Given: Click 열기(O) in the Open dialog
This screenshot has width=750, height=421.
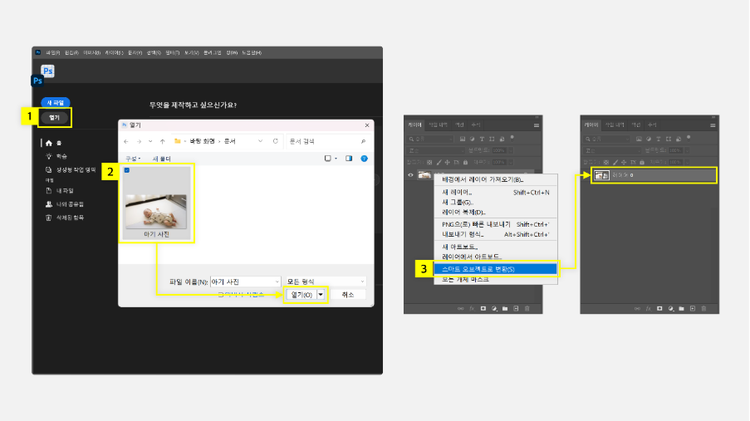Looking at the screenshot, I should pos(301,295).
